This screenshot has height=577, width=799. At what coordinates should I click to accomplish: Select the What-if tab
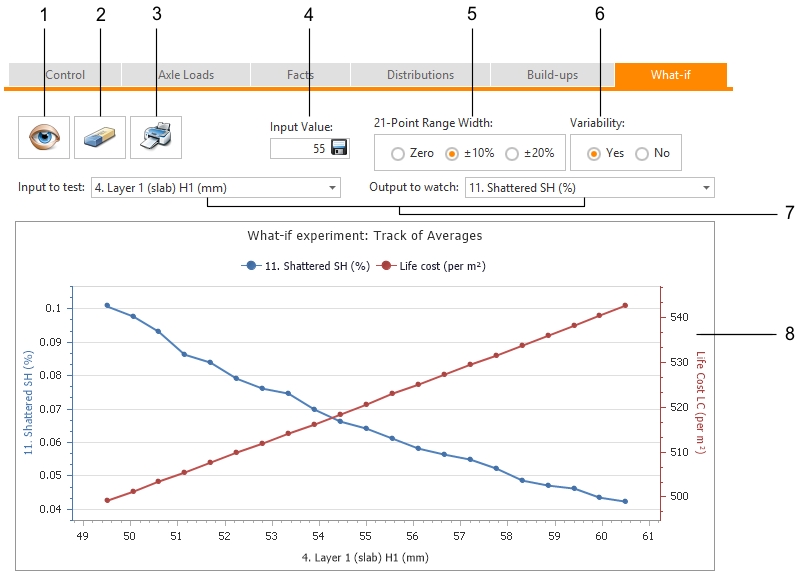click(x=670, y=75)
